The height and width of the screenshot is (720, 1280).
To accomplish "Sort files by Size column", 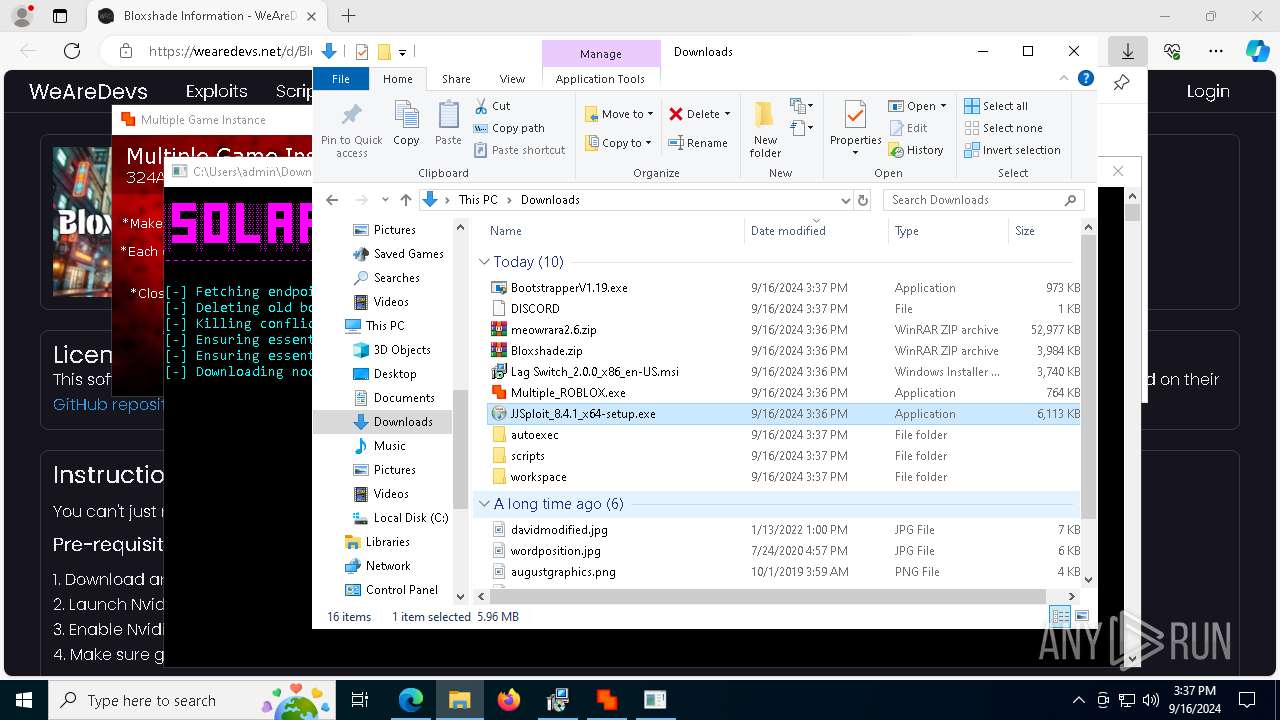I will pos(1046,231).
